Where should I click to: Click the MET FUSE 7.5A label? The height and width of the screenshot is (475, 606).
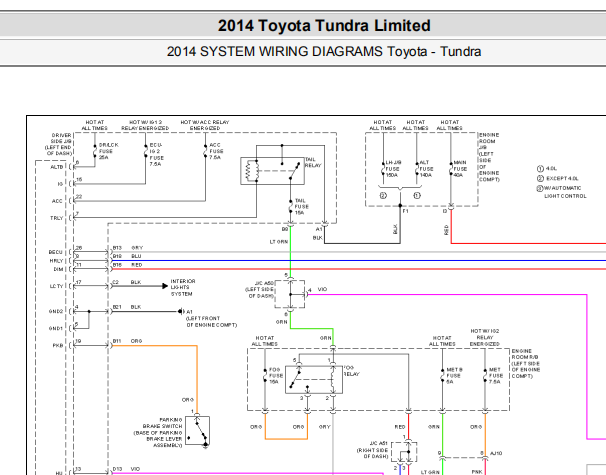(494, 376)
